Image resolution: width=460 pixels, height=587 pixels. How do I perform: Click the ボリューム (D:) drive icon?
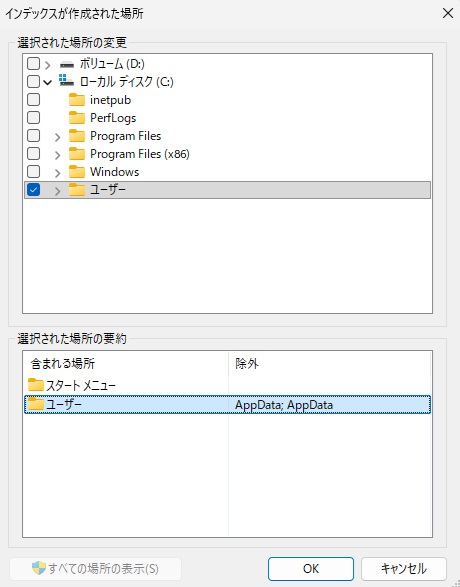[x=67, y=64]
